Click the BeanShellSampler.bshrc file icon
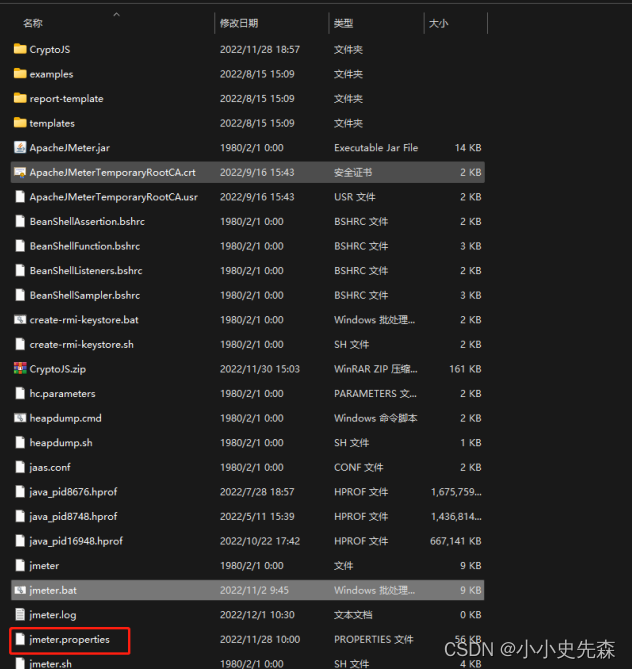This screenshot has width=632, height=670. click(20, 295)
